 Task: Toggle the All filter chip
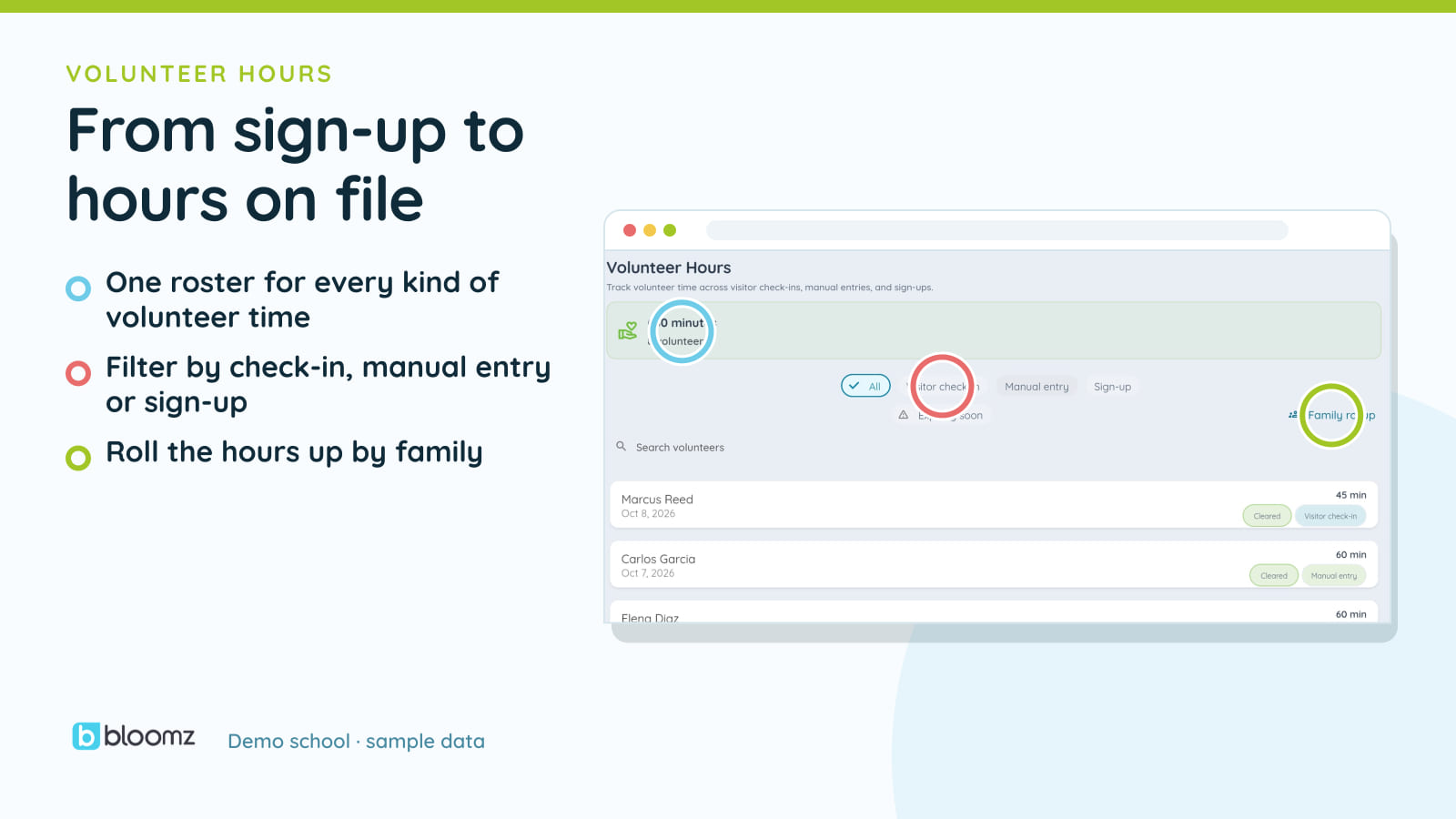tap(865, 386)
